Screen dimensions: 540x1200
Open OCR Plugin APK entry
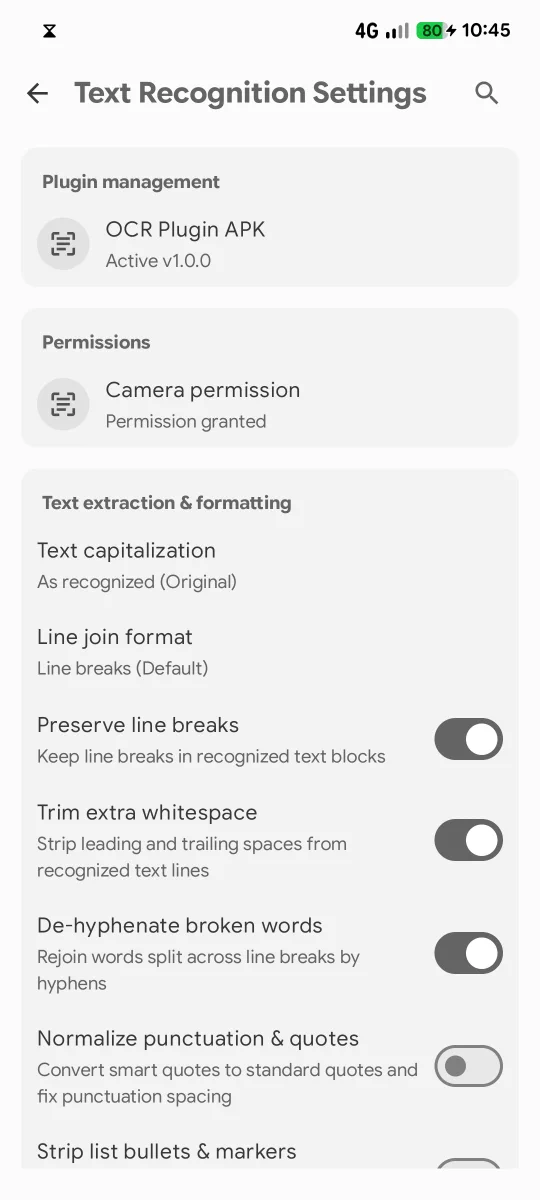pos(270,244)
